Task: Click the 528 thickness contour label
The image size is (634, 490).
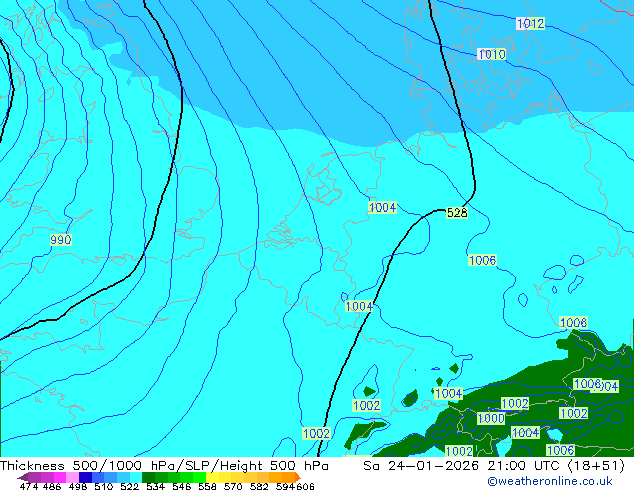Action: click(457, 213)
